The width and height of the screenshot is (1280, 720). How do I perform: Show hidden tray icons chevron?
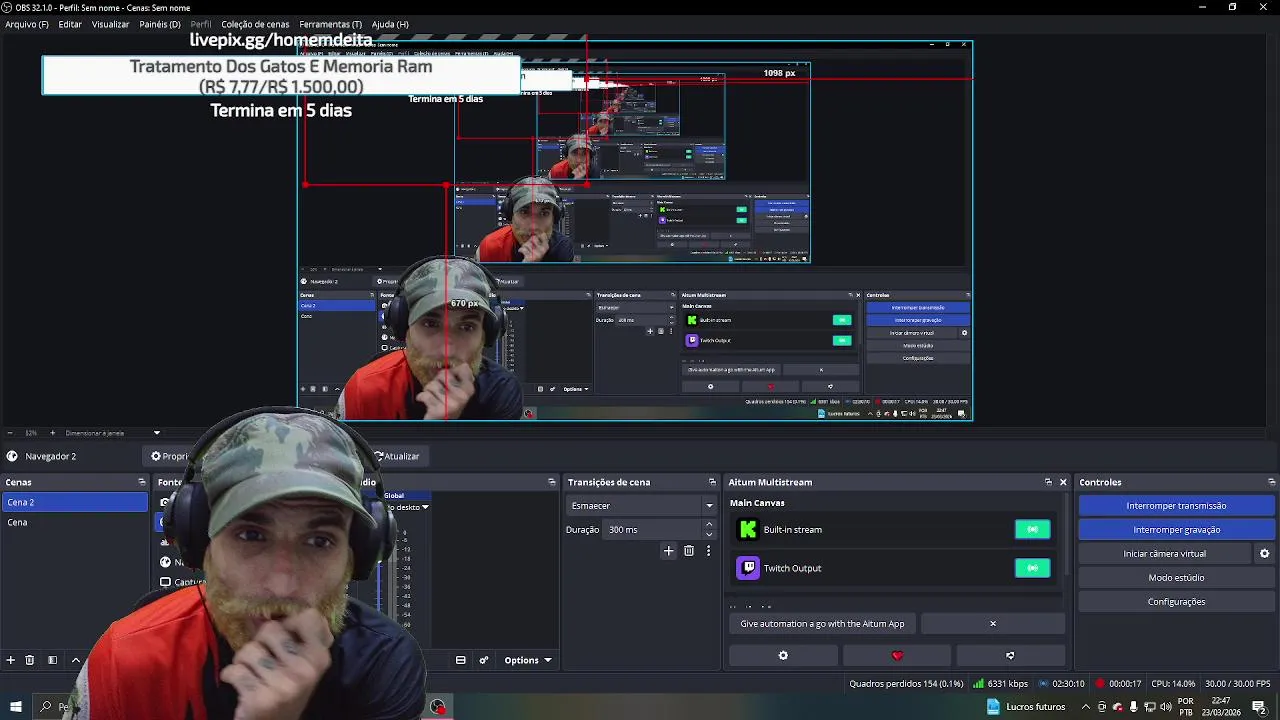coord(1086,707)
